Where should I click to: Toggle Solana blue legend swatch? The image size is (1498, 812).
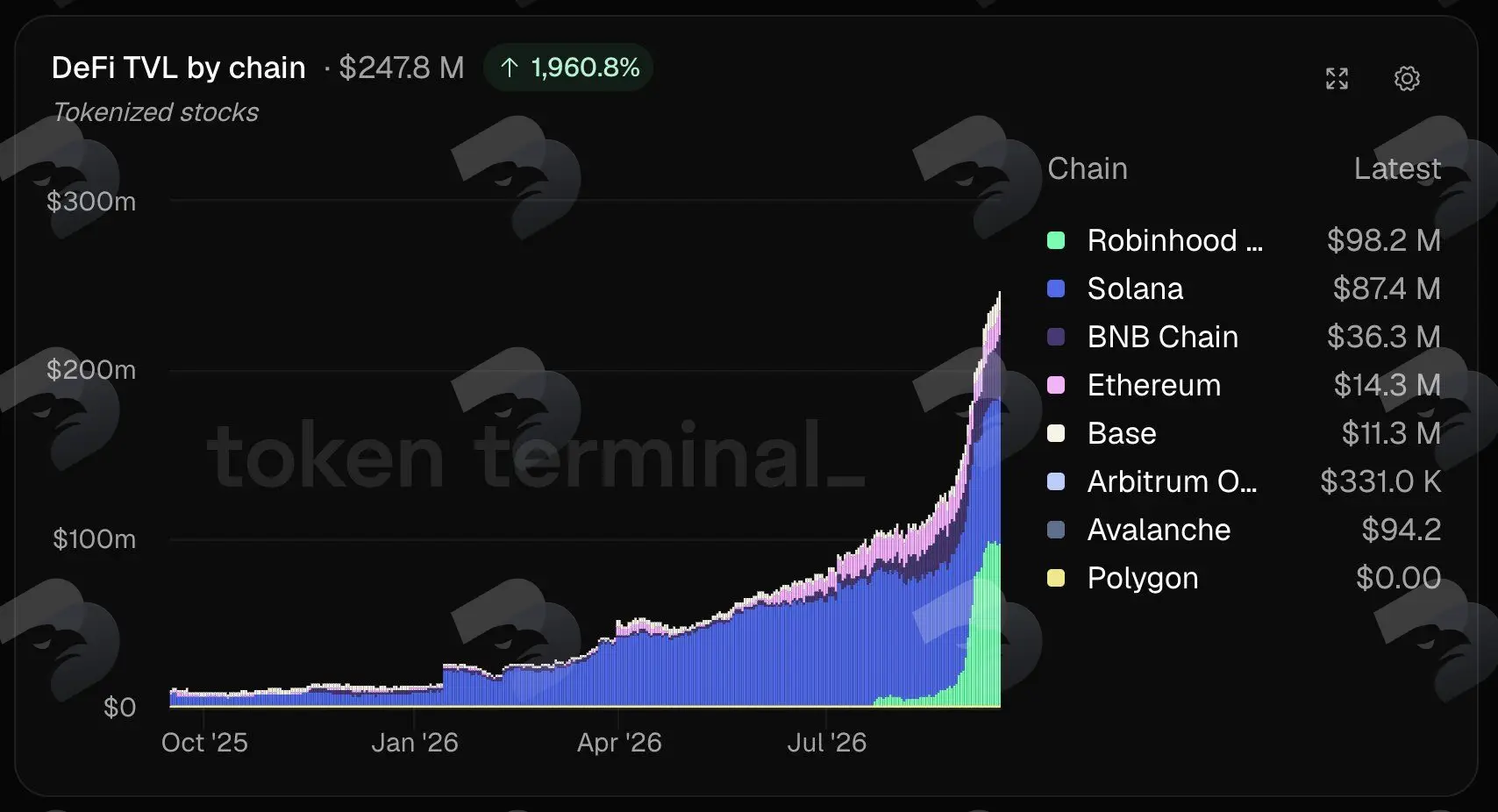tap(1056, 288)
